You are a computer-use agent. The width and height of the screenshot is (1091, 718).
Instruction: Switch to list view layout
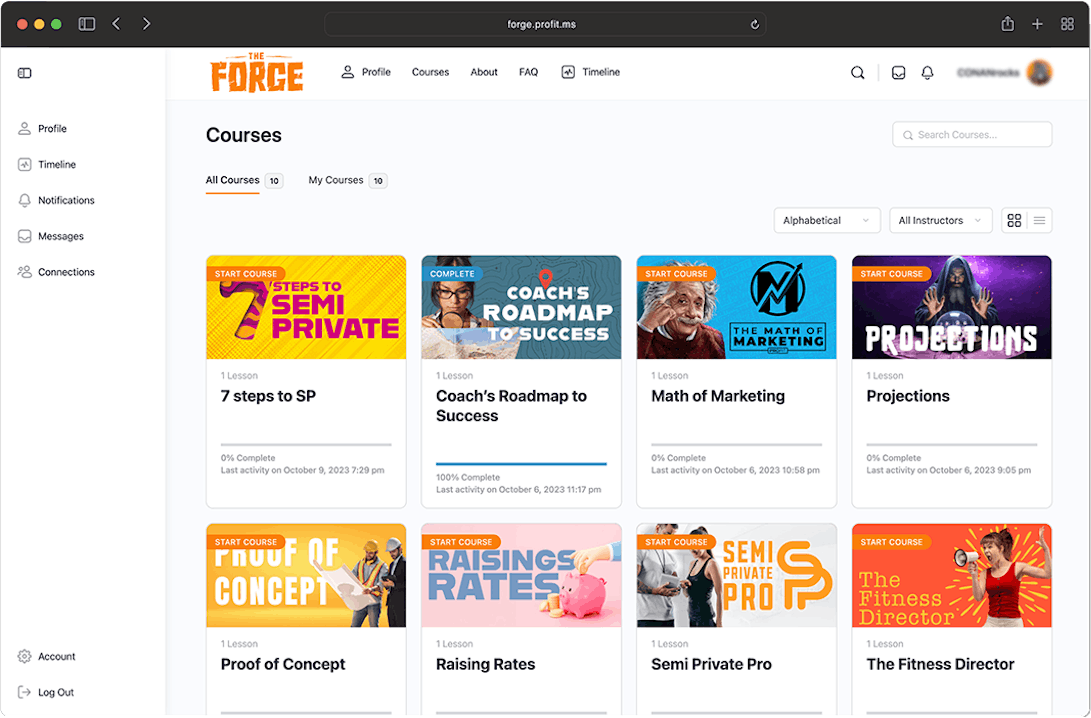click(x=1040, y=221)
